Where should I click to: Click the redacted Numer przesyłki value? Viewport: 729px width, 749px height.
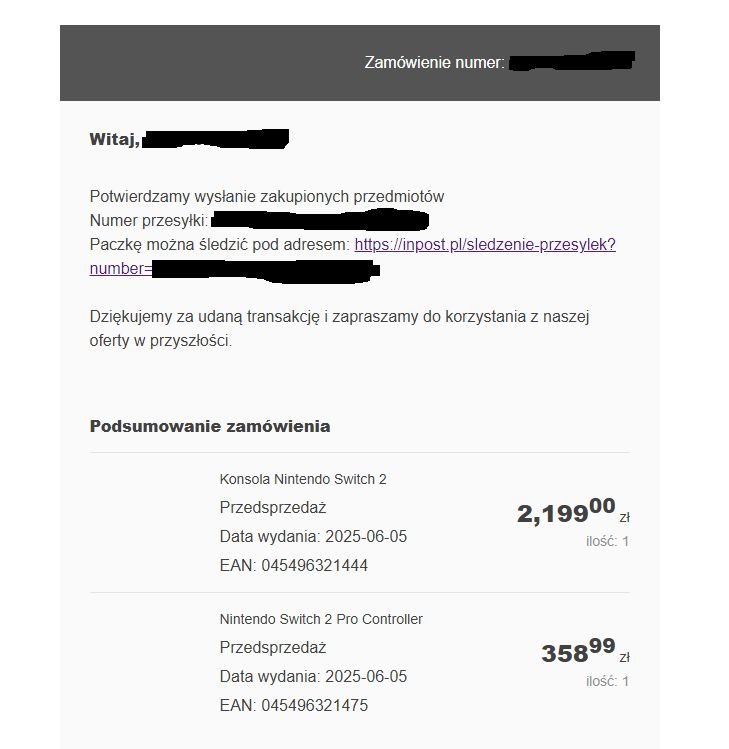[320, 220]
